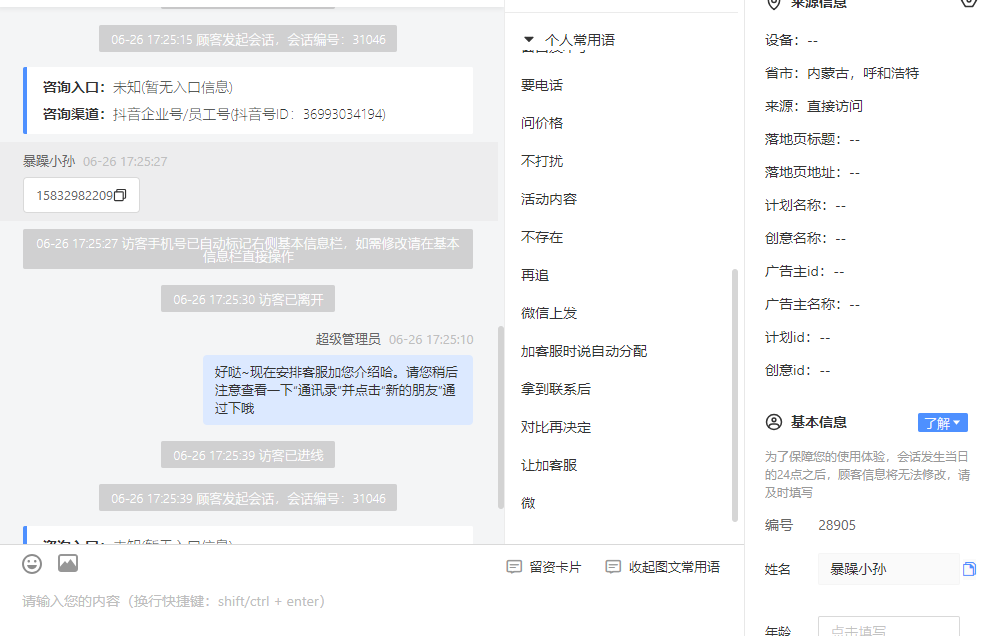
Task: Click the 访客手机号已自动标记 system notice
Action: (248, 249)
